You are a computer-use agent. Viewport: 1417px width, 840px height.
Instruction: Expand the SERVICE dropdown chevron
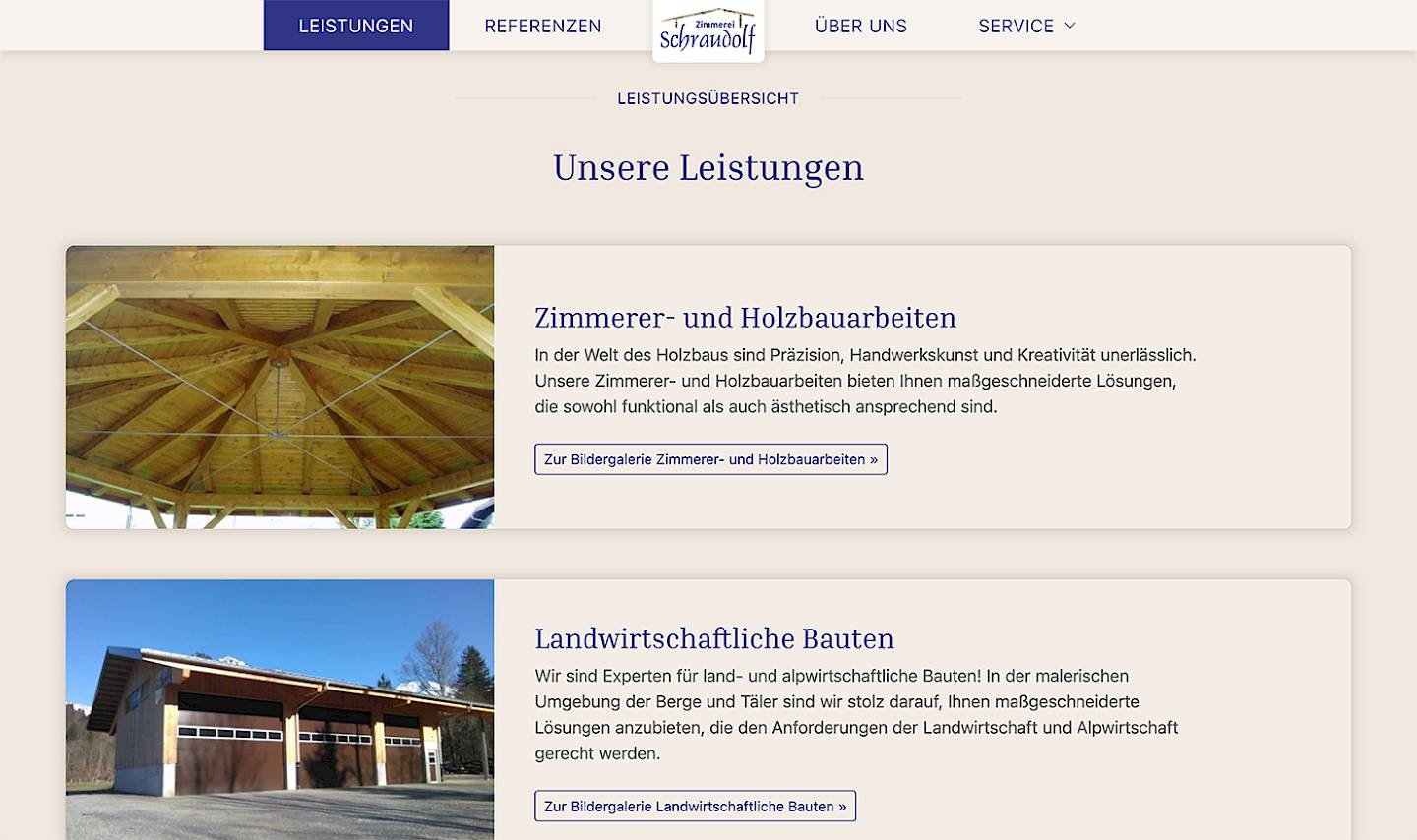click(x=1070, y=26)
